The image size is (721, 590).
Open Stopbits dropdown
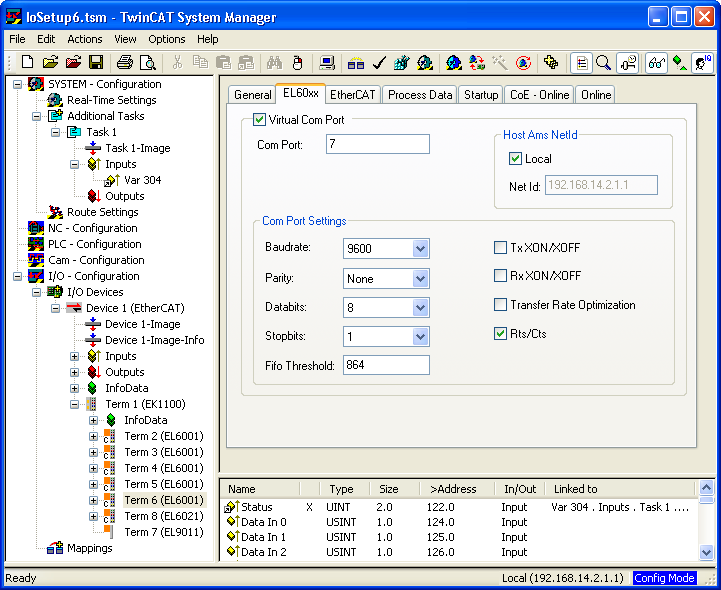(420, 337)
